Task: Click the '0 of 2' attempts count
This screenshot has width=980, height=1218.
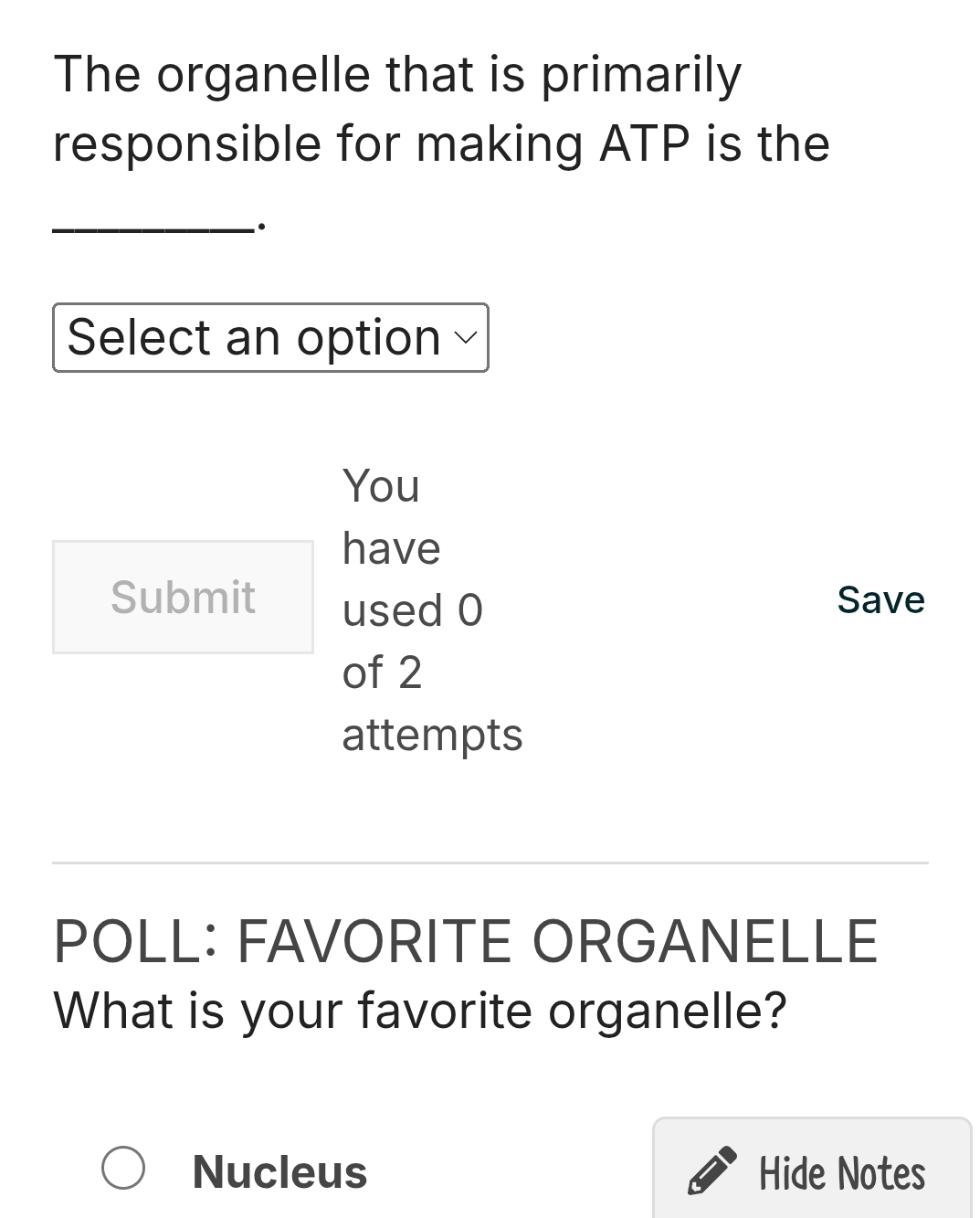Action: pyautogui.click(x=411, y=641)
